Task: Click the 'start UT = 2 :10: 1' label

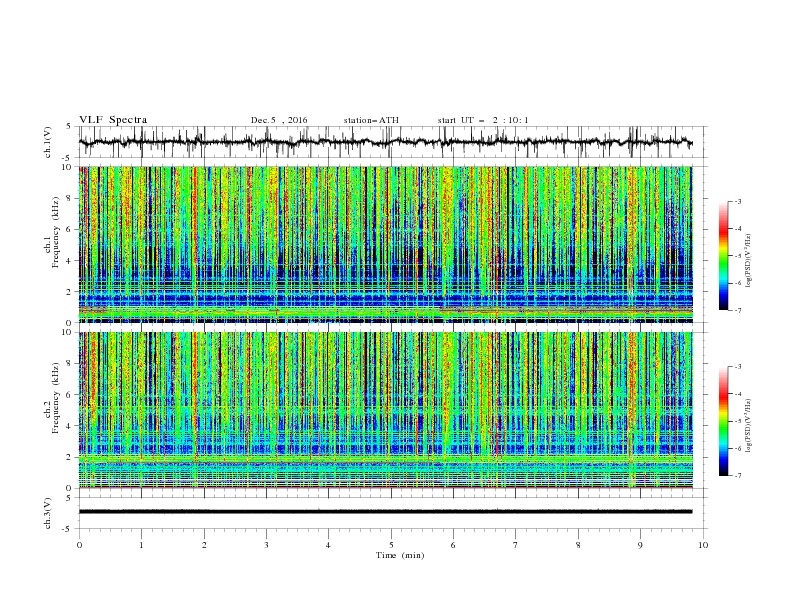Action: point(483,120)
